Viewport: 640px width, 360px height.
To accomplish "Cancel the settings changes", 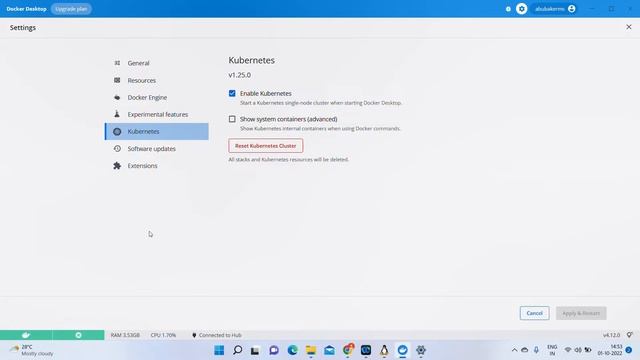I will coord(534,313).
